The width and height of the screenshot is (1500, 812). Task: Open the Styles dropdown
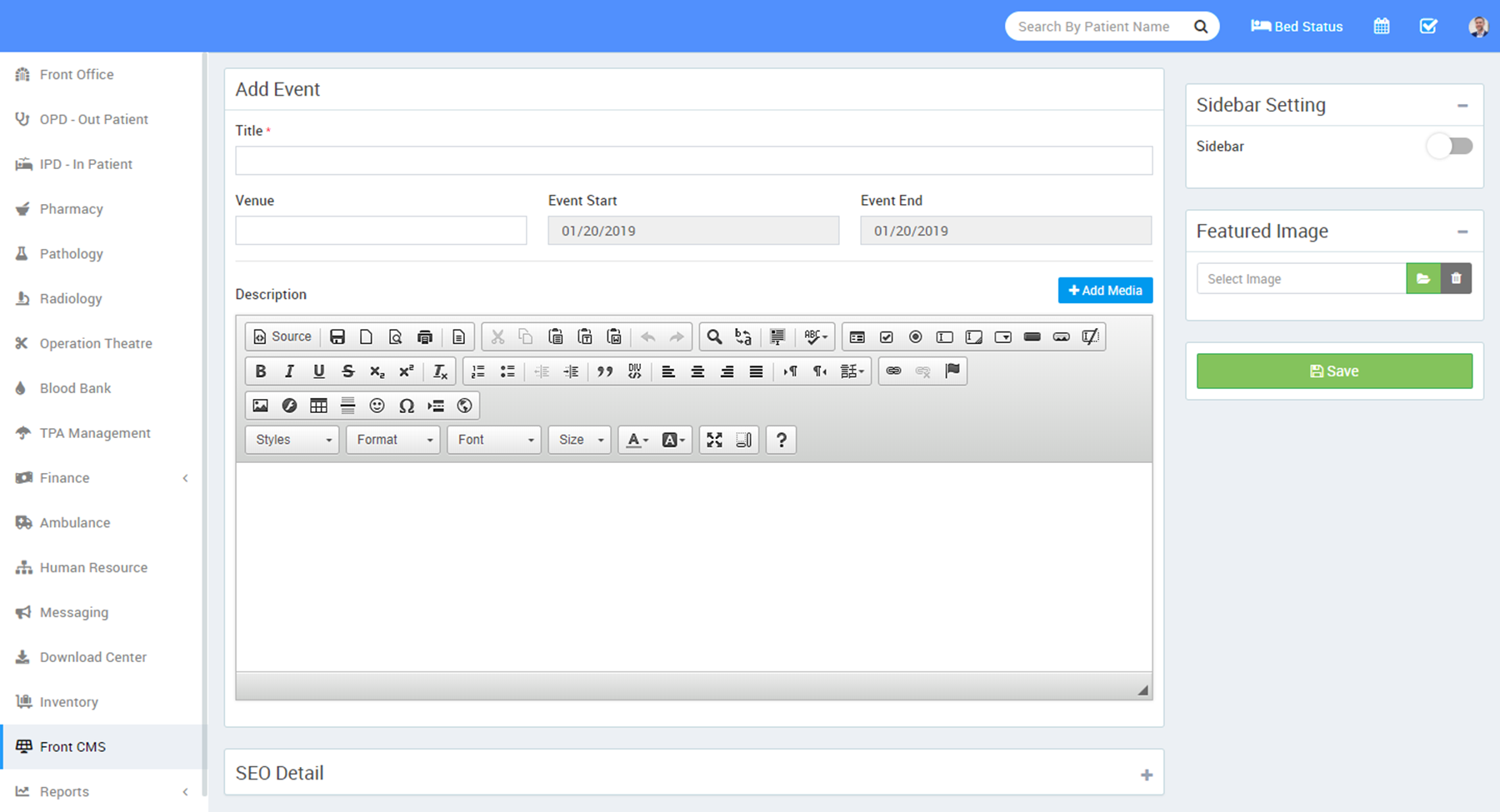click(292, 440)
